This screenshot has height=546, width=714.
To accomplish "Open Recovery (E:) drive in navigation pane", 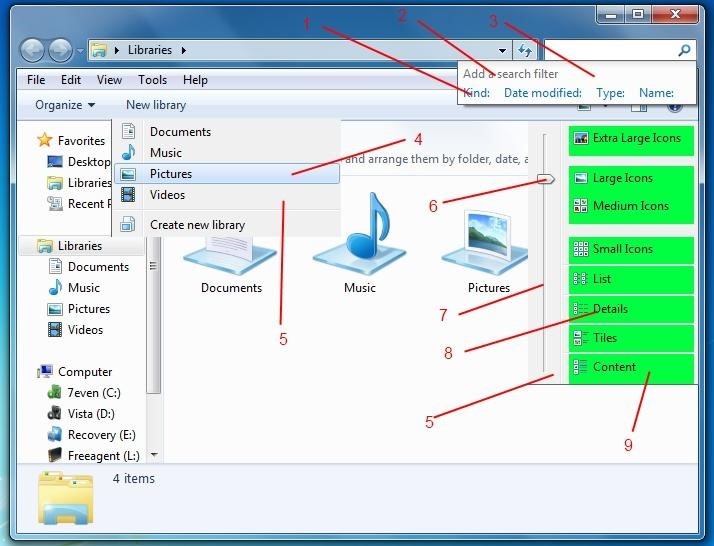I will point(101,435).
